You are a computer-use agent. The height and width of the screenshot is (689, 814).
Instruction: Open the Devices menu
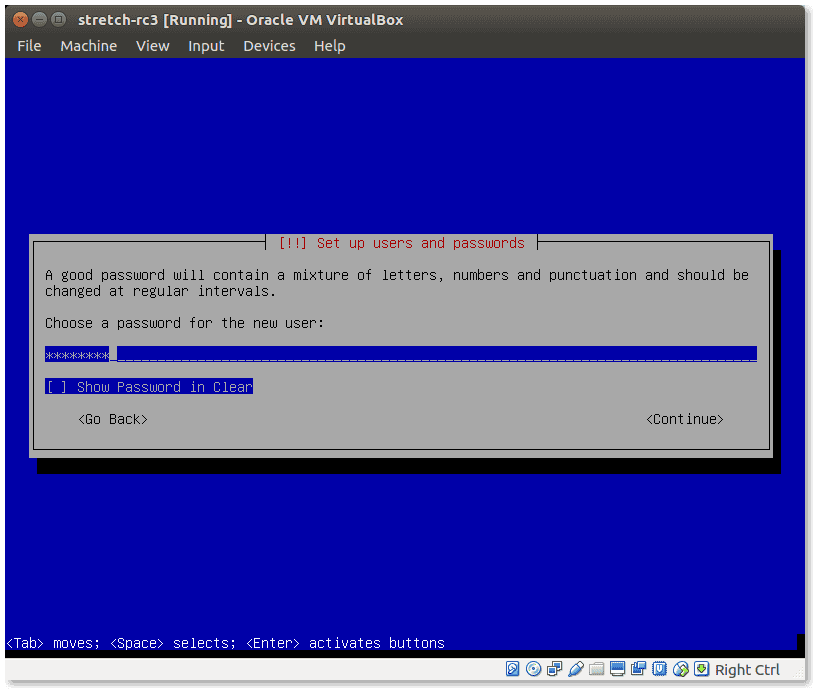tap(269, 46)
